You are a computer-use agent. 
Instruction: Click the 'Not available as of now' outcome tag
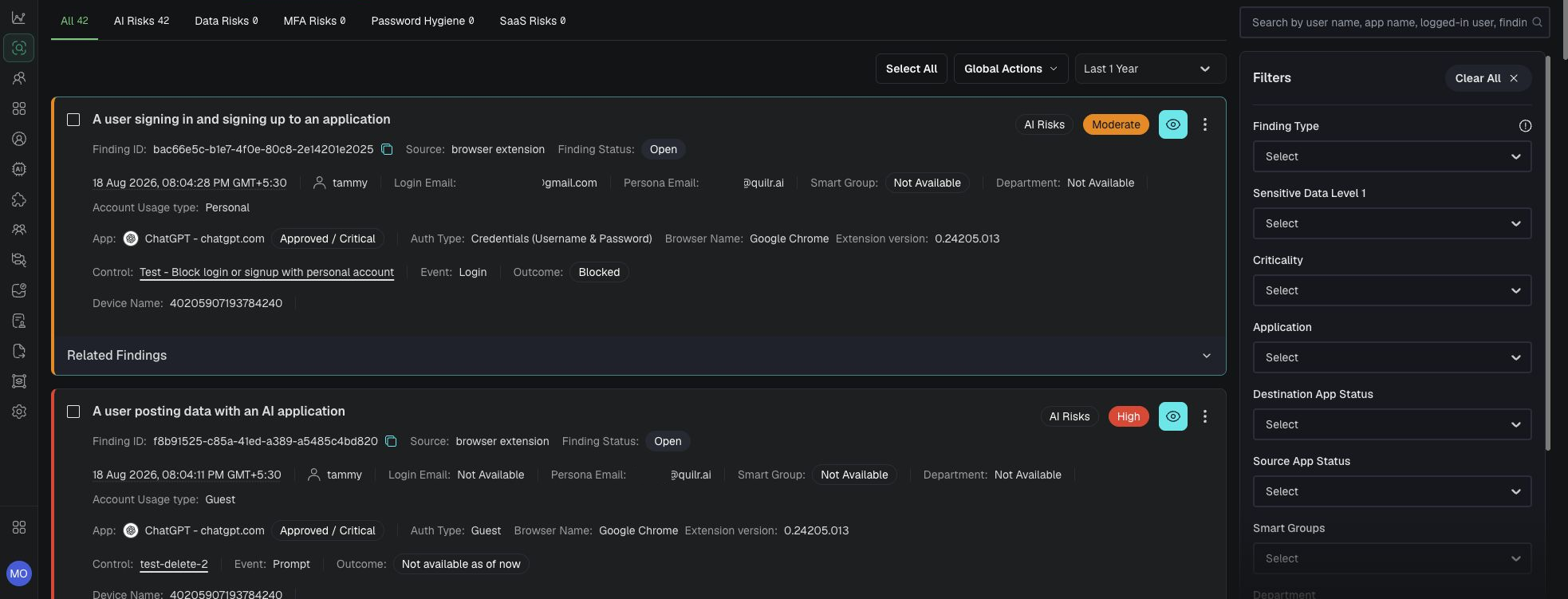[461, 564]
